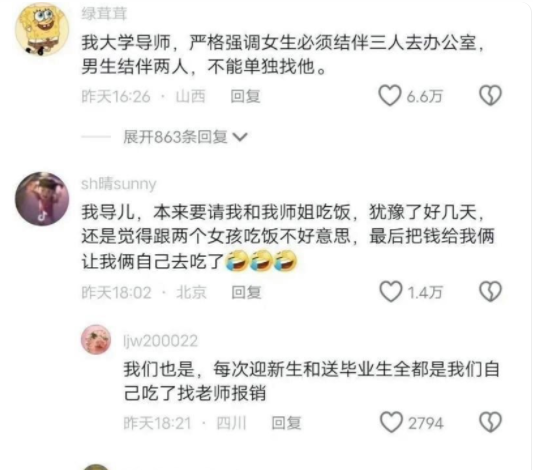533x470 pixels.
Task: Select the 6.6万 like count
Action: click(424, 97)
